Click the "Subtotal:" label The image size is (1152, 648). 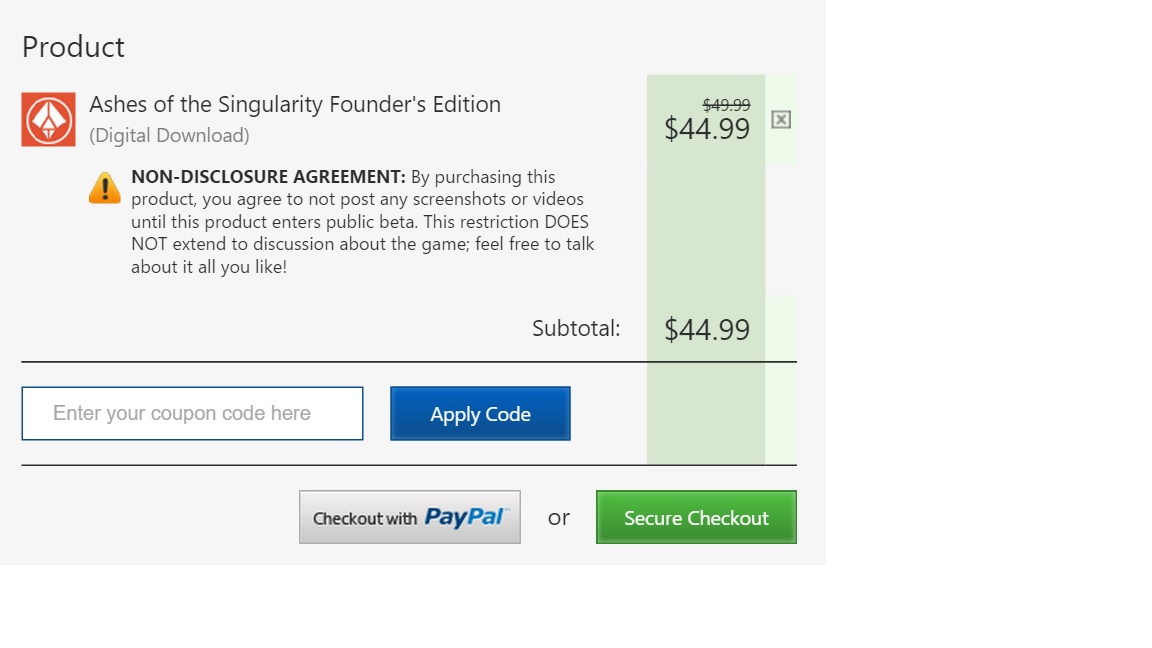point(576,328)
